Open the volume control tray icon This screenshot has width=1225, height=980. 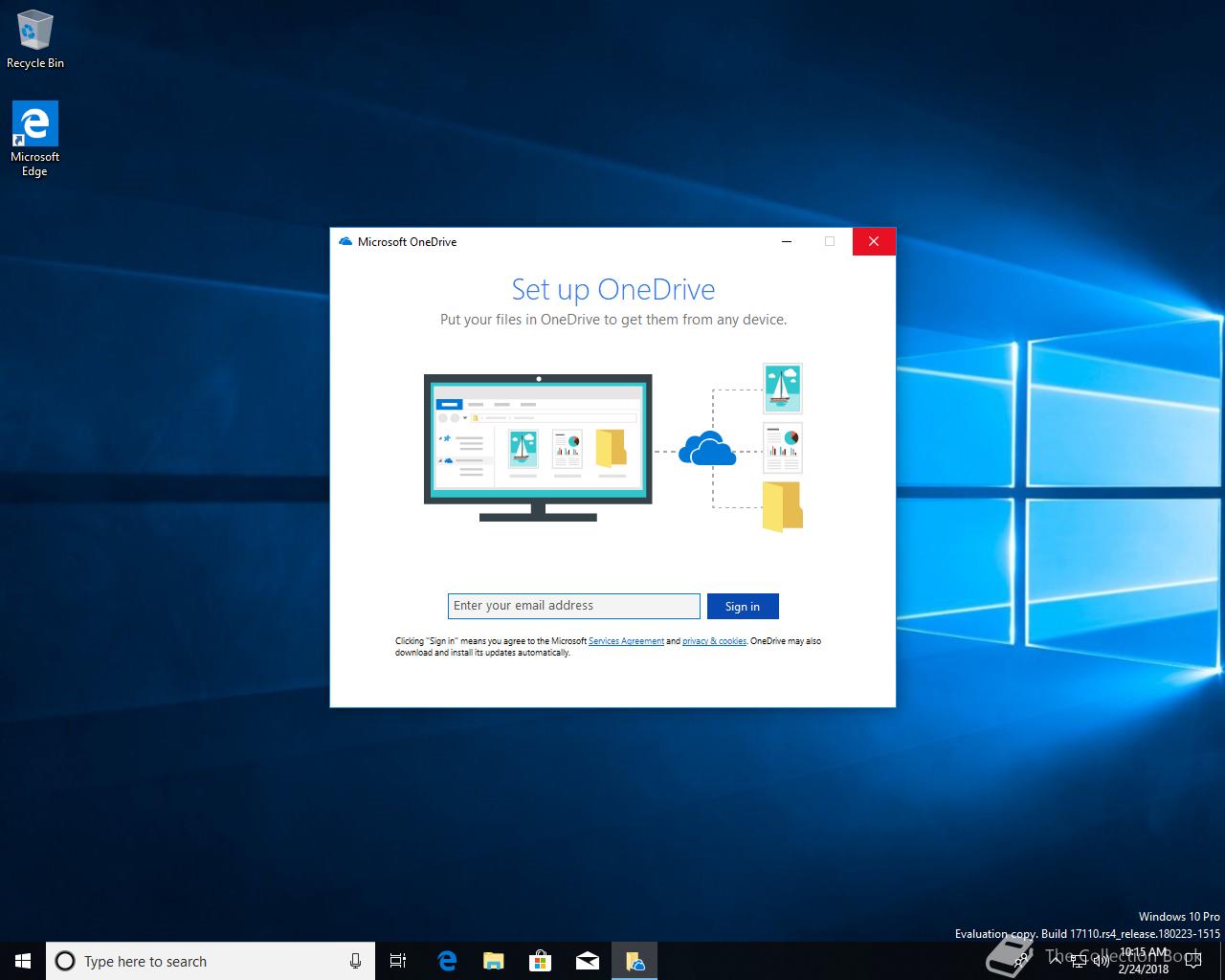tap(1102, 961)
